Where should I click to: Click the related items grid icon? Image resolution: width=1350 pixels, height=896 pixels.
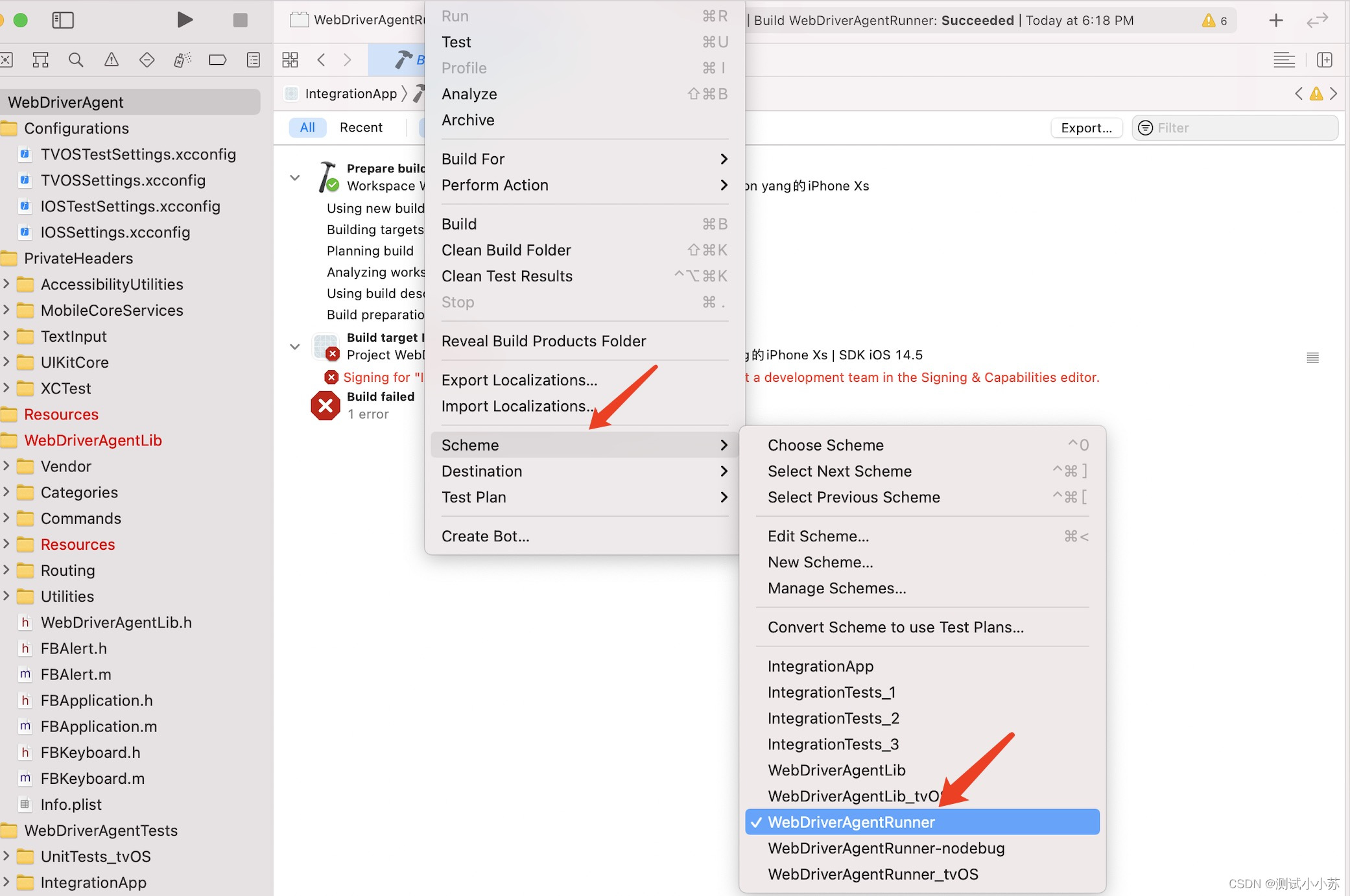tap(290, 60)
